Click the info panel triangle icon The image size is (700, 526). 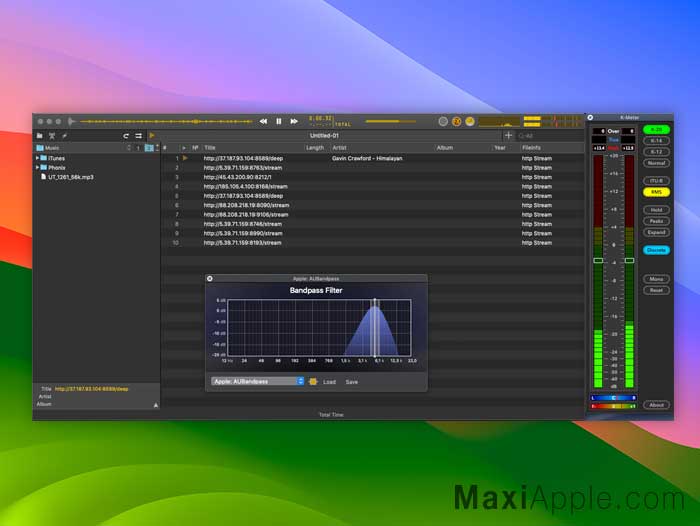click(156, 405)
